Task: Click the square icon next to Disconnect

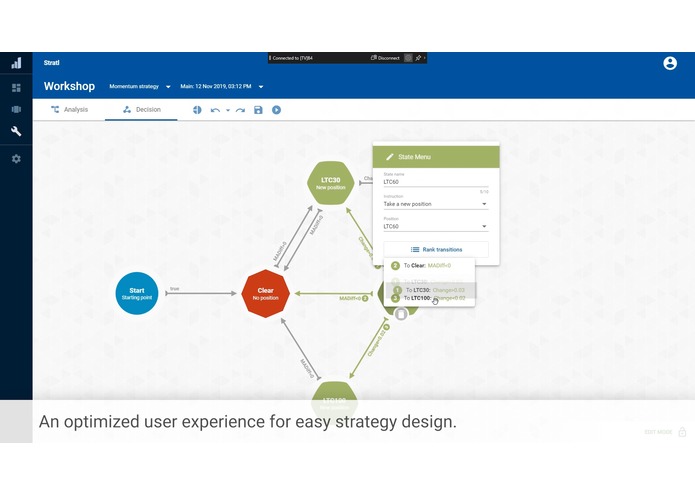Action: [408, 58]
